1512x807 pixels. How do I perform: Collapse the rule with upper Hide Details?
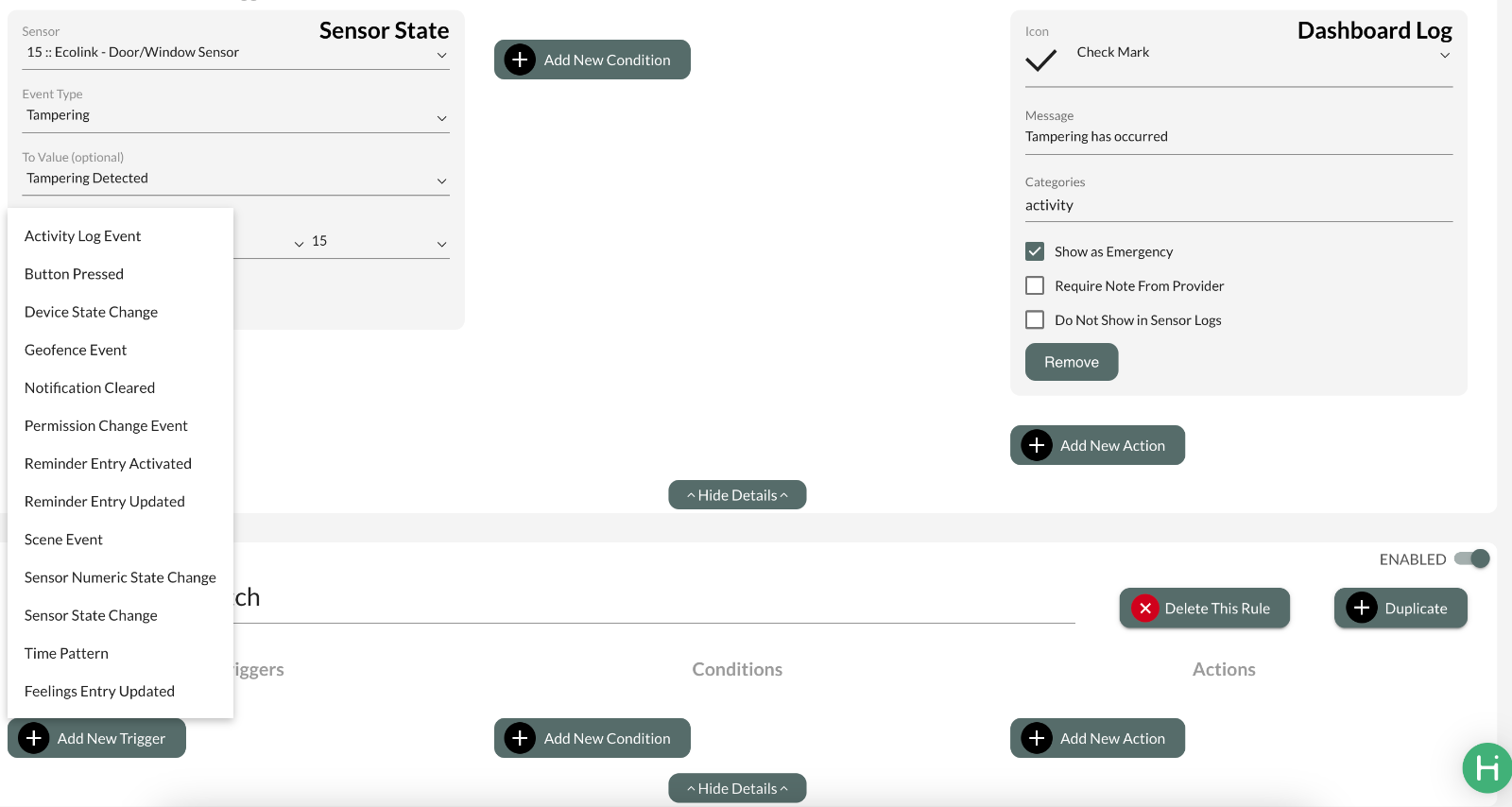[x=737, y=495]
